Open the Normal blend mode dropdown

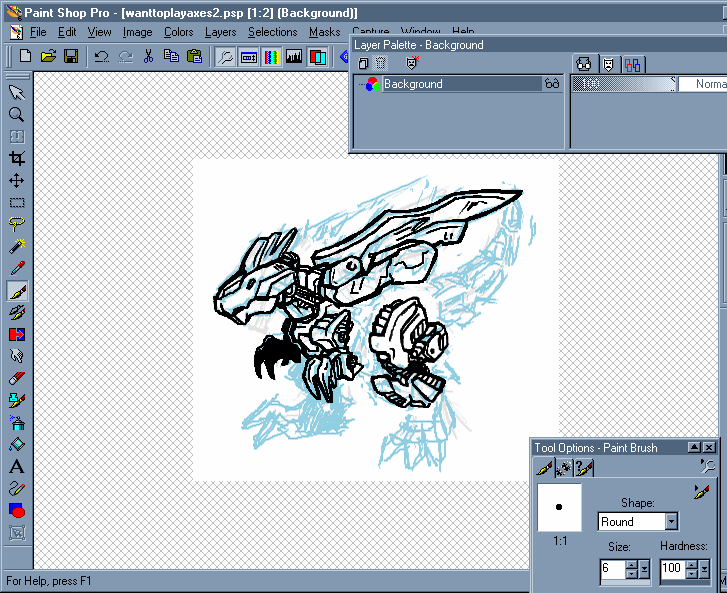click(702, 84)
